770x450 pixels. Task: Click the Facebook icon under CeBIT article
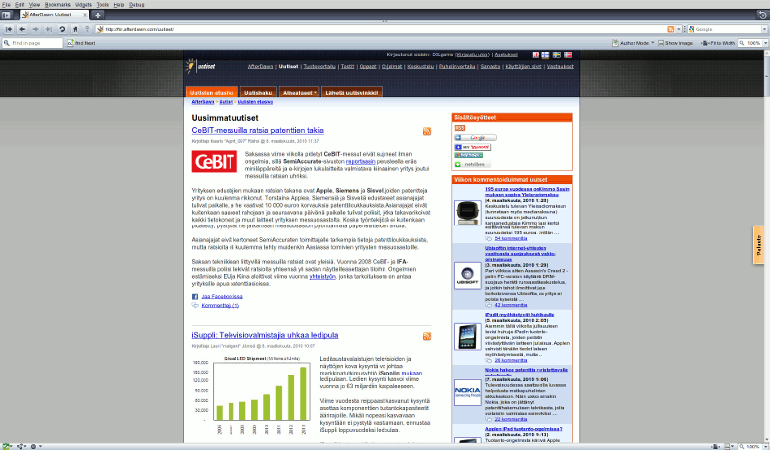[x=195, y=296]
